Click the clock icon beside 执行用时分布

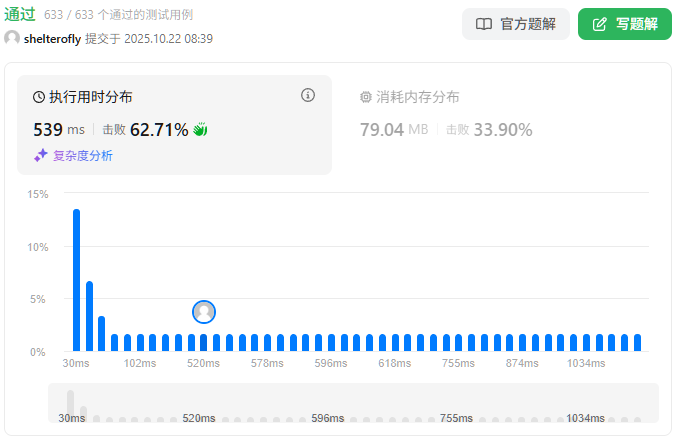(40, 97)
